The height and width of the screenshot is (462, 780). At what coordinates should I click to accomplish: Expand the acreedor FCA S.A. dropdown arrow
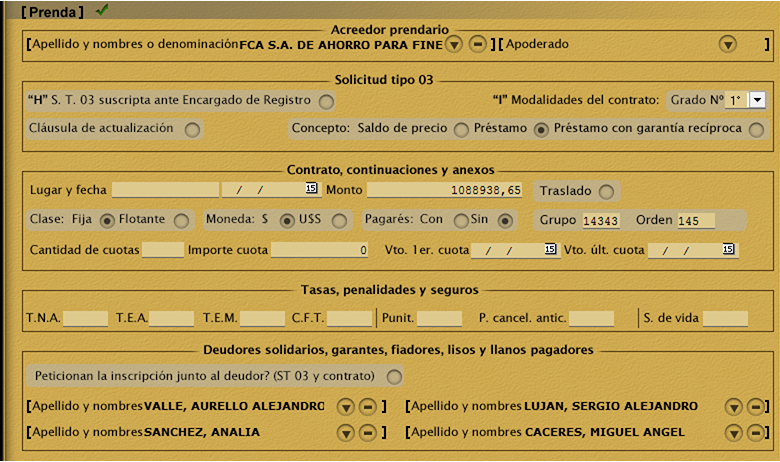(454, 45)
